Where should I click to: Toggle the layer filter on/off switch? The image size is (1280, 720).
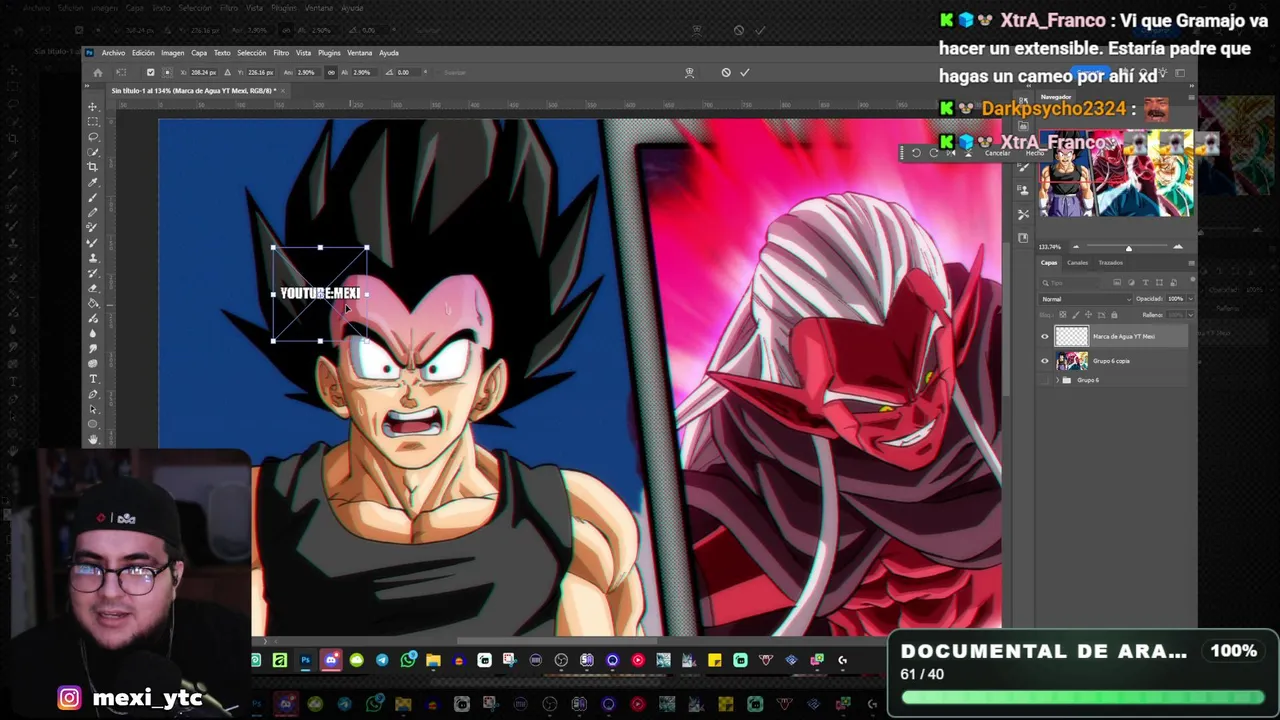pyautogui.click(x=1193, y=279)
